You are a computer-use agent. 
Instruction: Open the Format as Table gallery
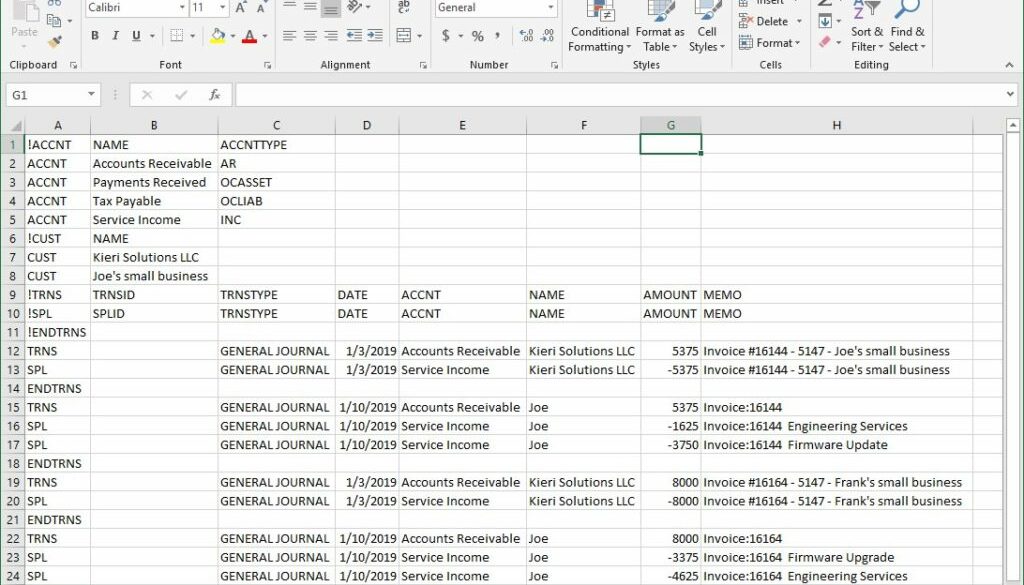click(660, 26)
